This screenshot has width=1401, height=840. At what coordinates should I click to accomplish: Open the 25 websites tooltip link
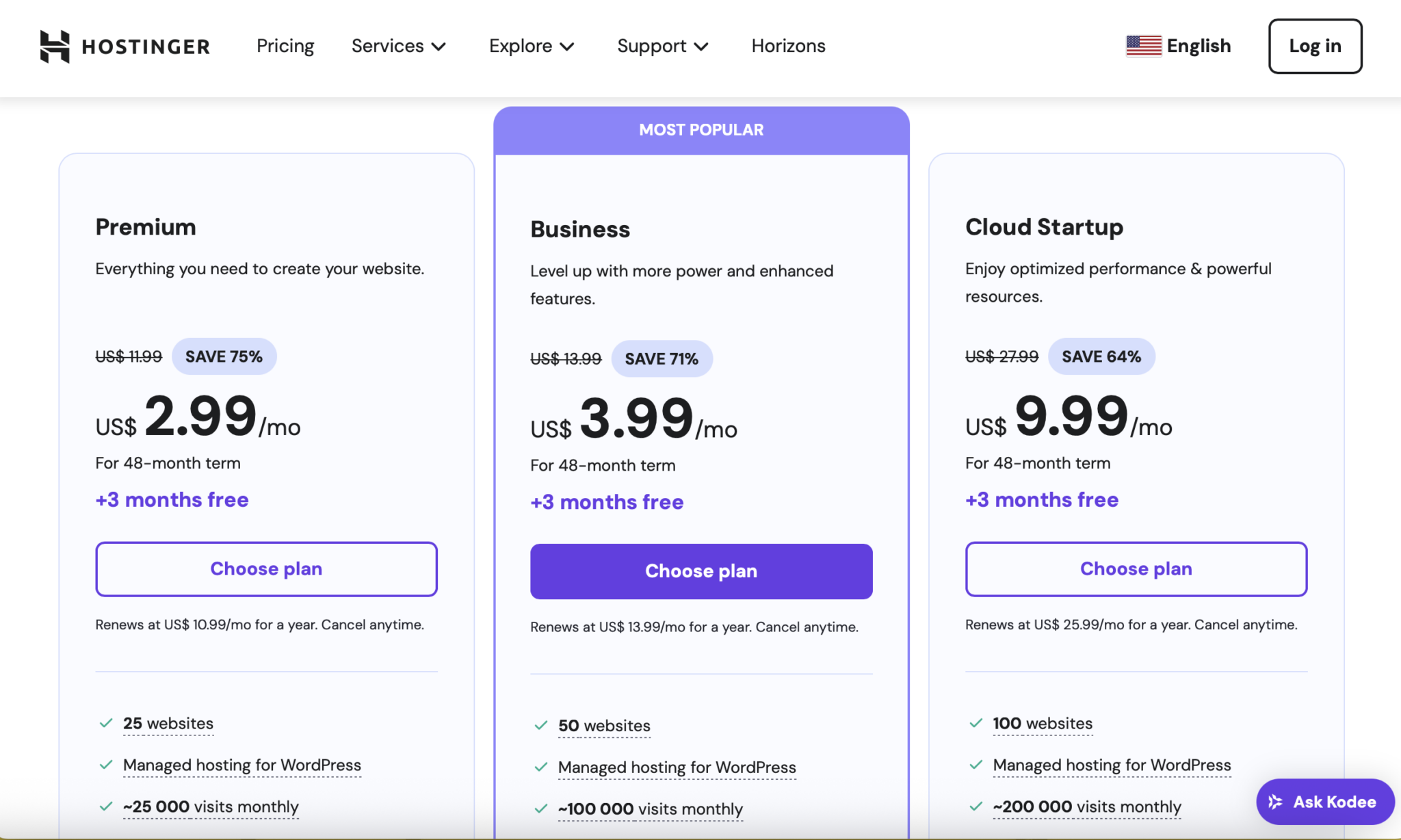168,723
